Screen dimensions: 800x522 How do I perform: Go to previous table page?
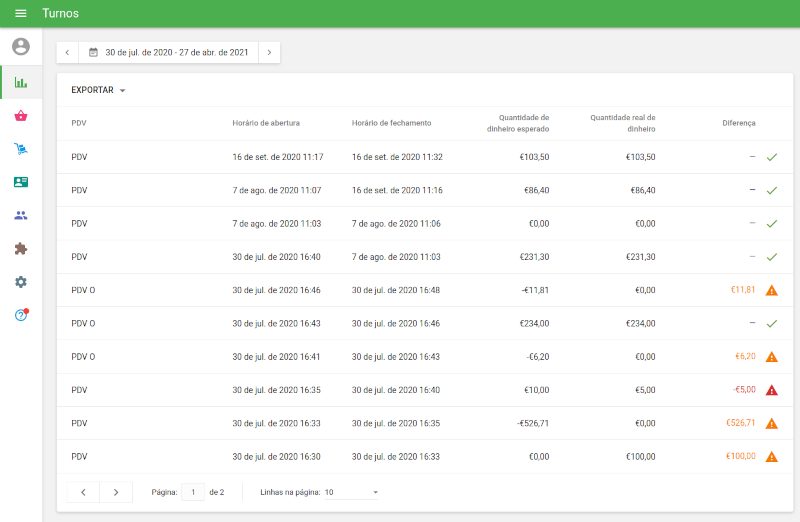(x=83, y=492)
